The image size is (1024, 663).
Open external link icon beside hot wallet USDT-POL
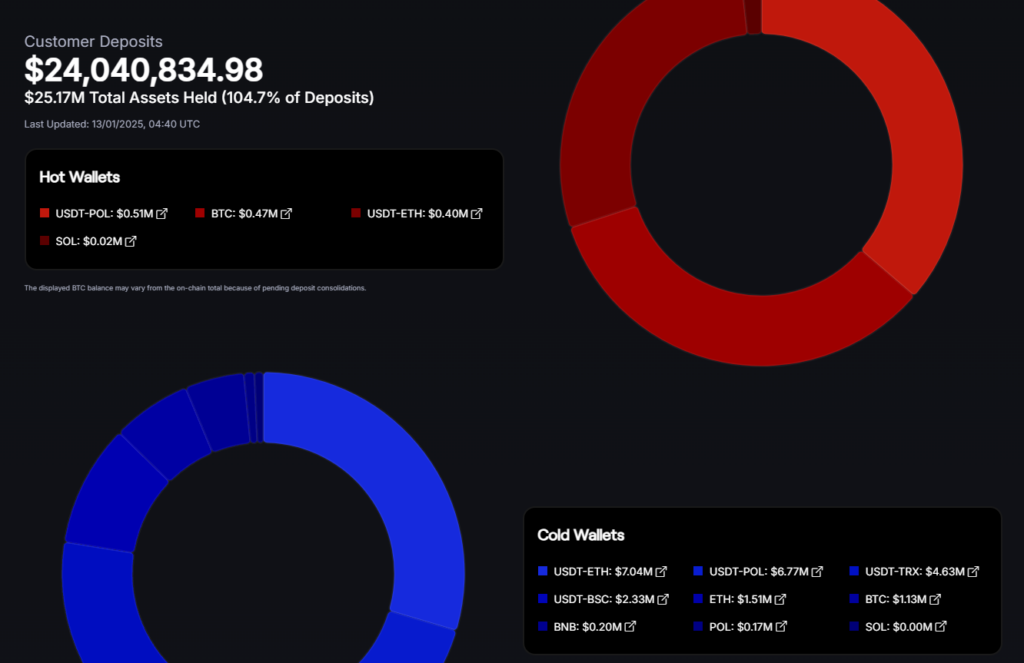point(162,214)
